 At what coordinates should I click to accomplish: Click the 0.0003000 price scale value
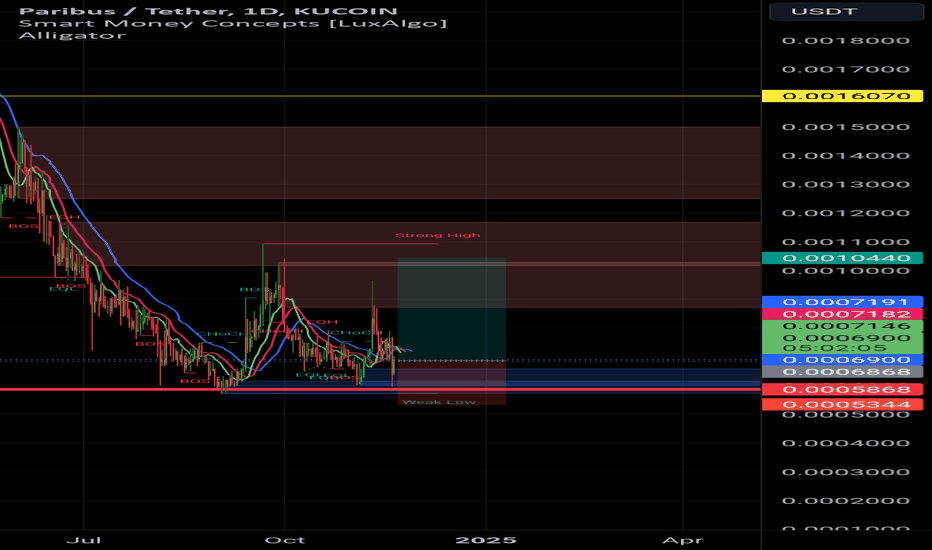coord(846,472)
